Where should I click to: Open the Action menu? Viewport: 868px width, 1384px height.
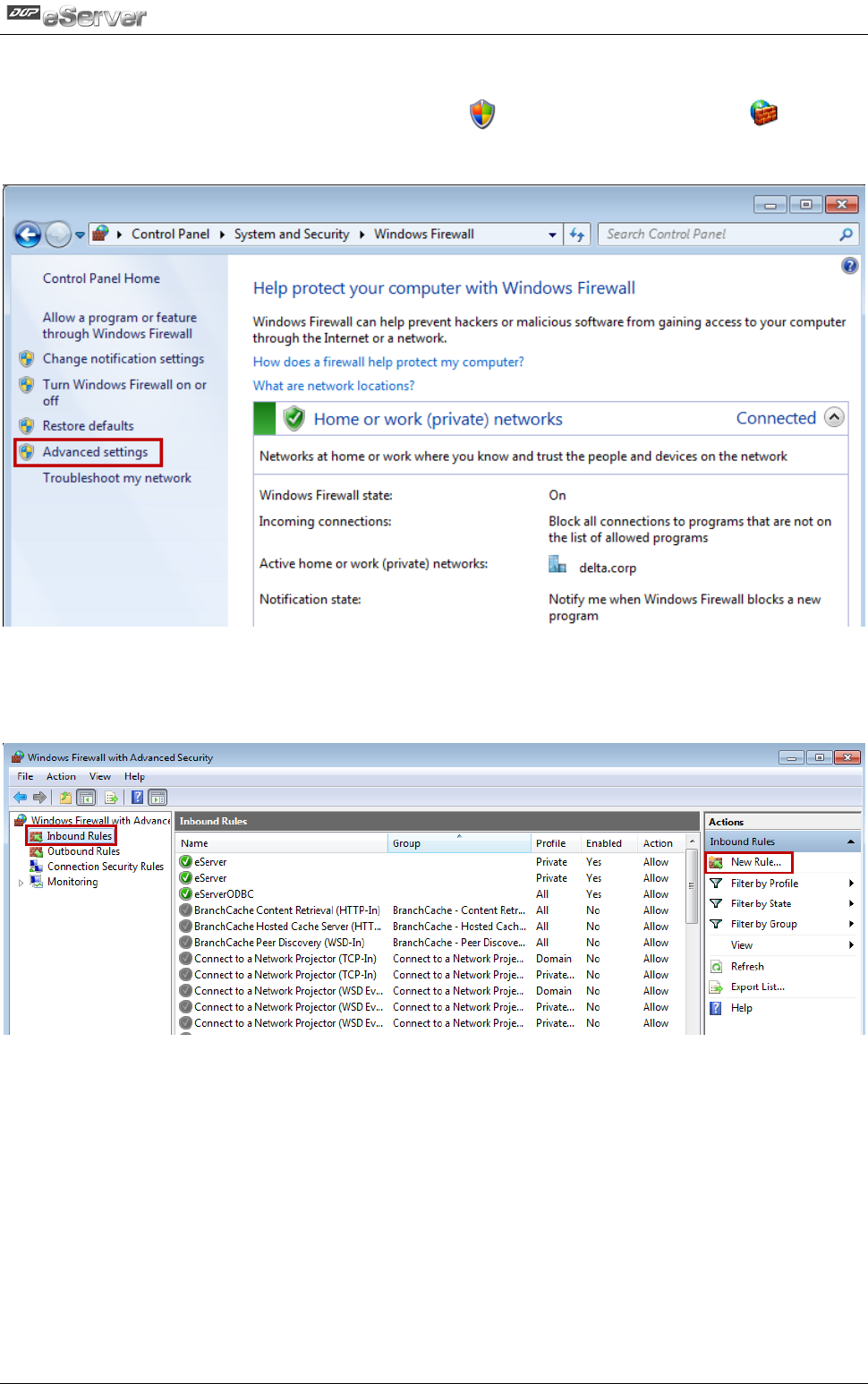click(x=61, y=776)
